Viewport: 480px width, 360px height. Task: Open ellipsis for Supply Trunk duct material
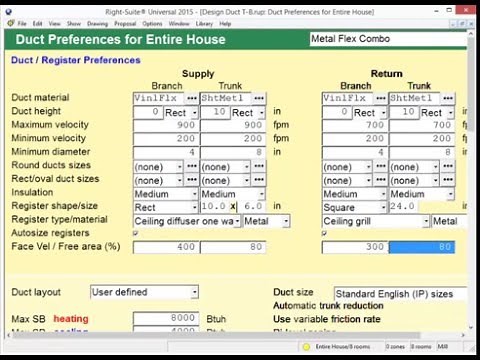(x=259, y=98)
